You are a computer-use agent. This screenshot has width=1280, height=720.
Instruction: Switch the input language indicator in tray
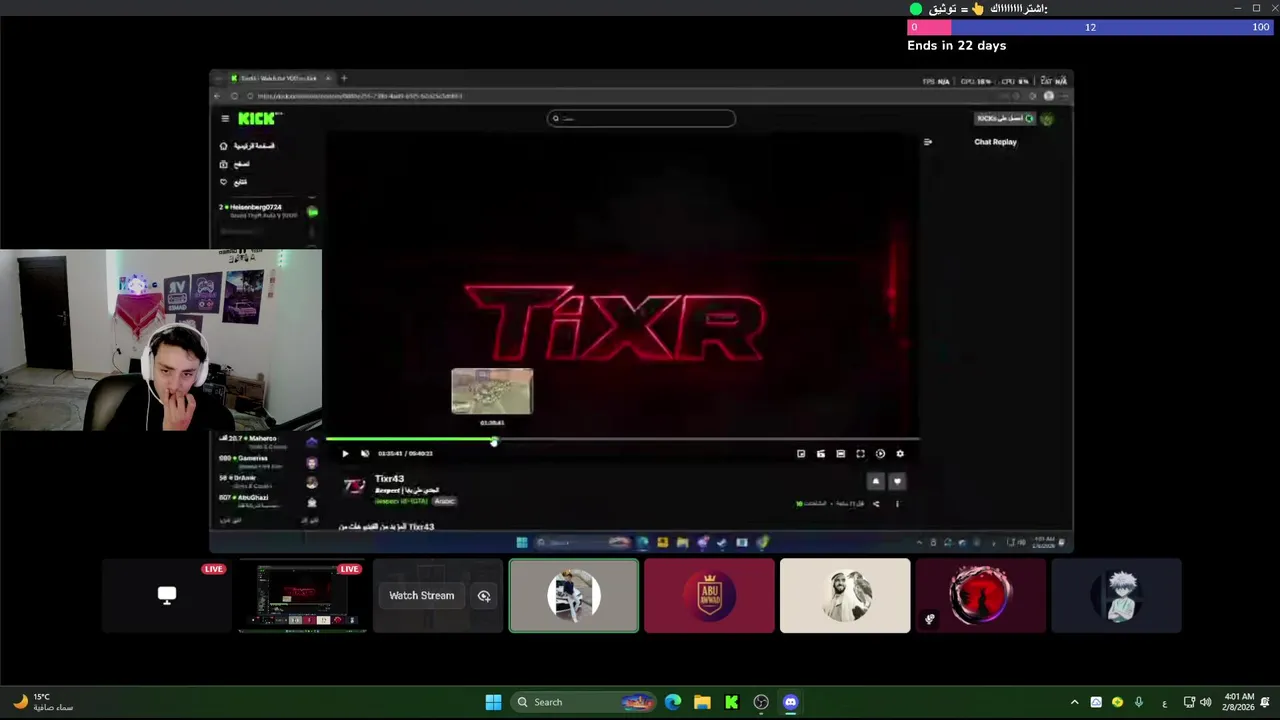click(x=1165, y=702)
